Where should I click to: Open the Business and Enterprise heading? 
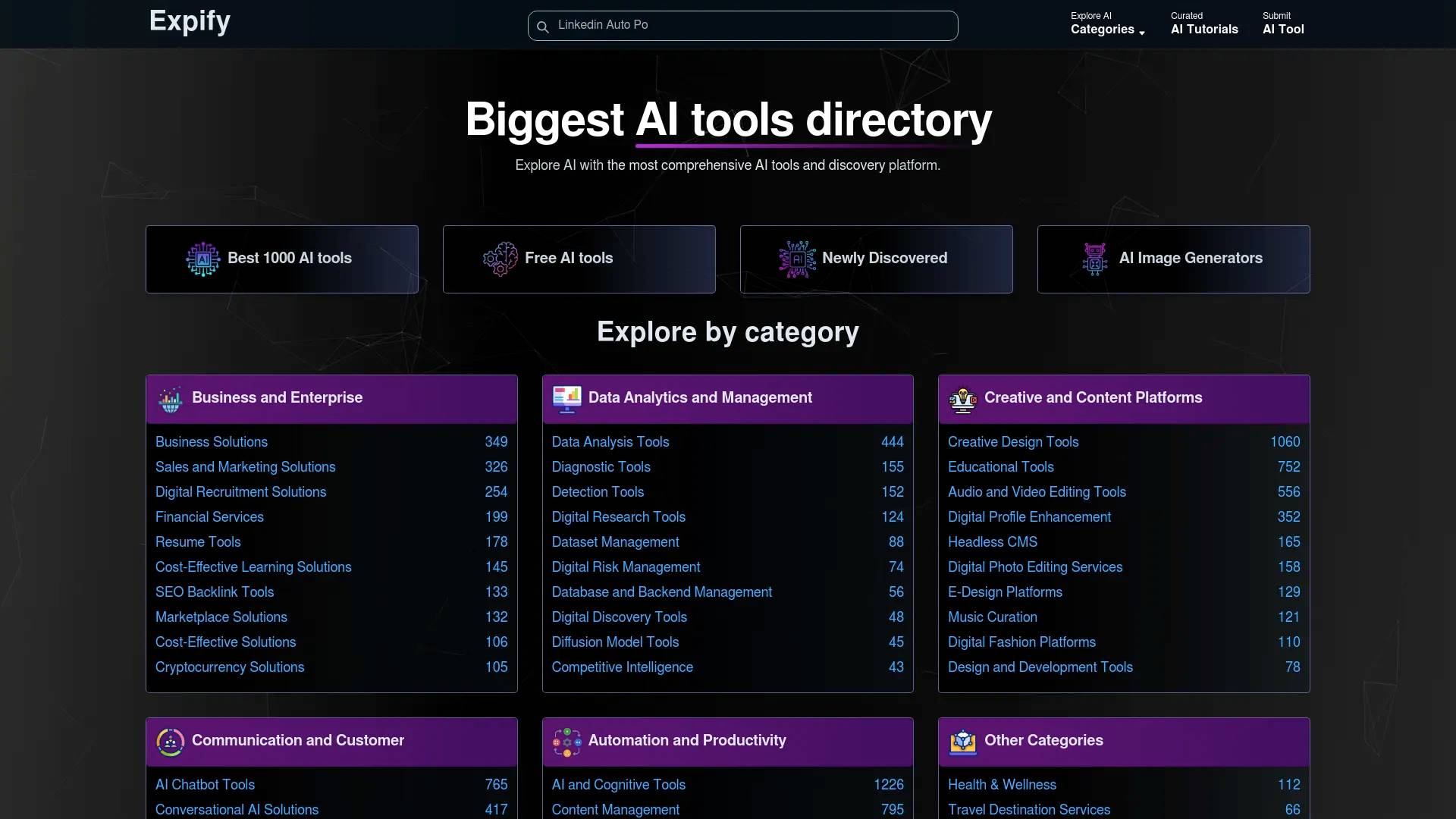277,397
